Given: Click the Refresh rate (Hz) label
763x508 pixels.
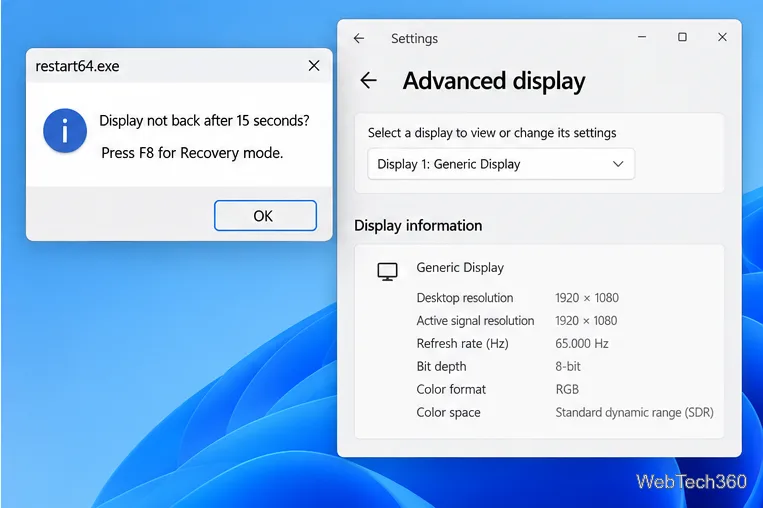Looking at the screenshot, I should (x=462, y=344).
